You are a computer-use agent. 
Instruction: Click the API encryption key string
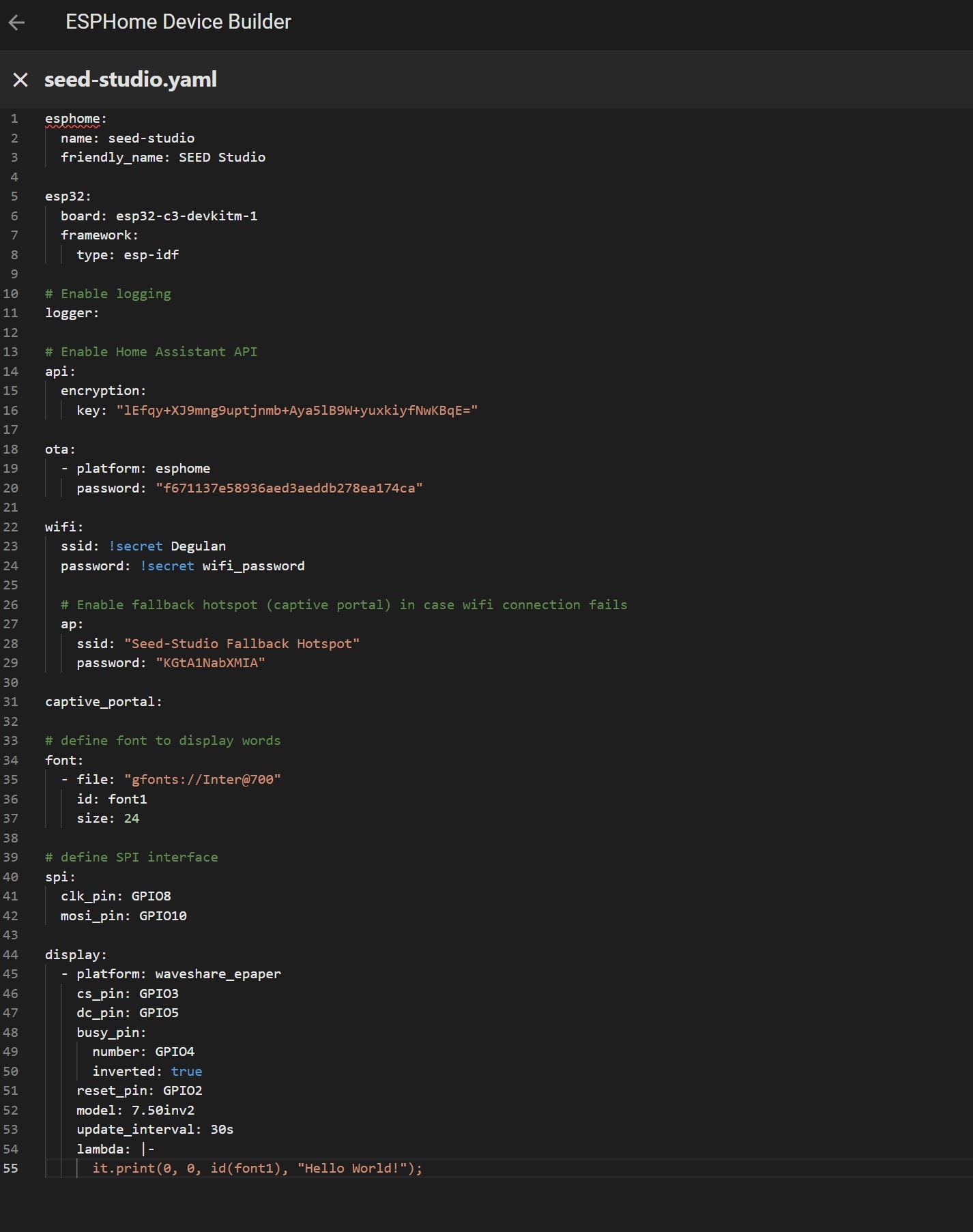(296, 411)
